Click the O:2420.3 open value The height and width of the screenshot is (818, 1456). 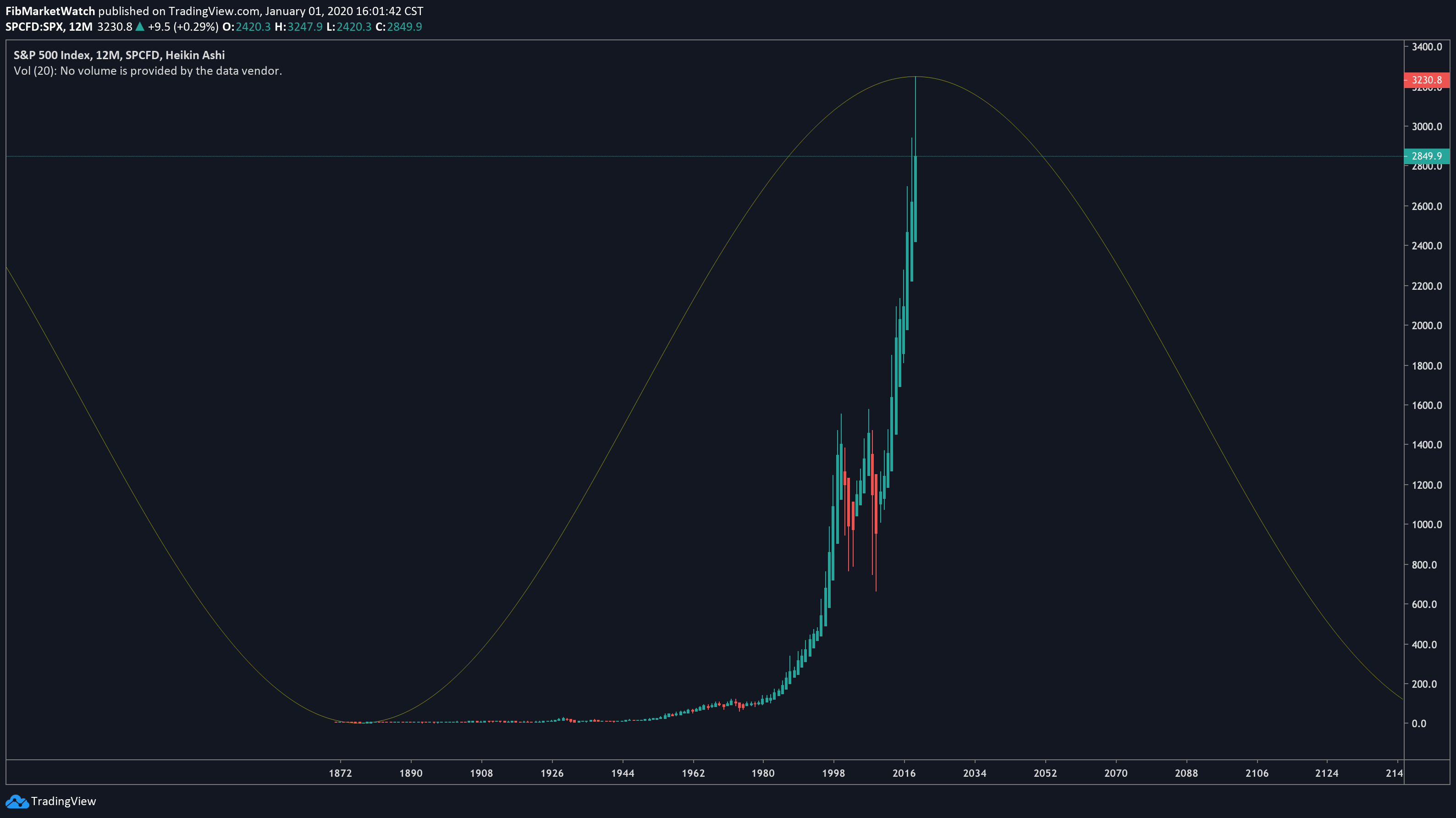click(x=247, y=27)
